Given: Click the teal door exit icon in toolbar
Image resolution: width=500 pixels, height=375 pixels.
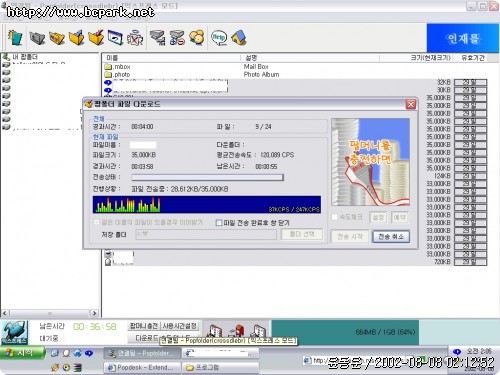Looking at the screenshot, I should pos(15,38).
